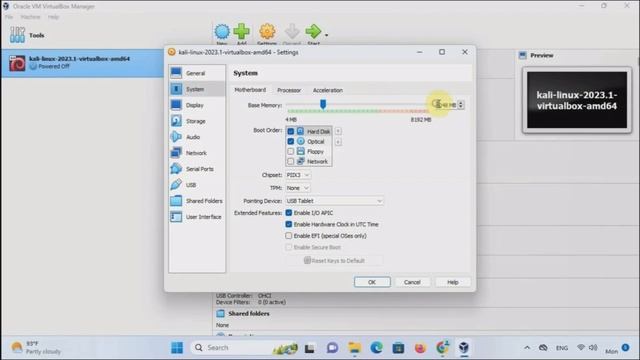Open Serial Ports settings category
The image size is (640, 360).
coord(197,169)
